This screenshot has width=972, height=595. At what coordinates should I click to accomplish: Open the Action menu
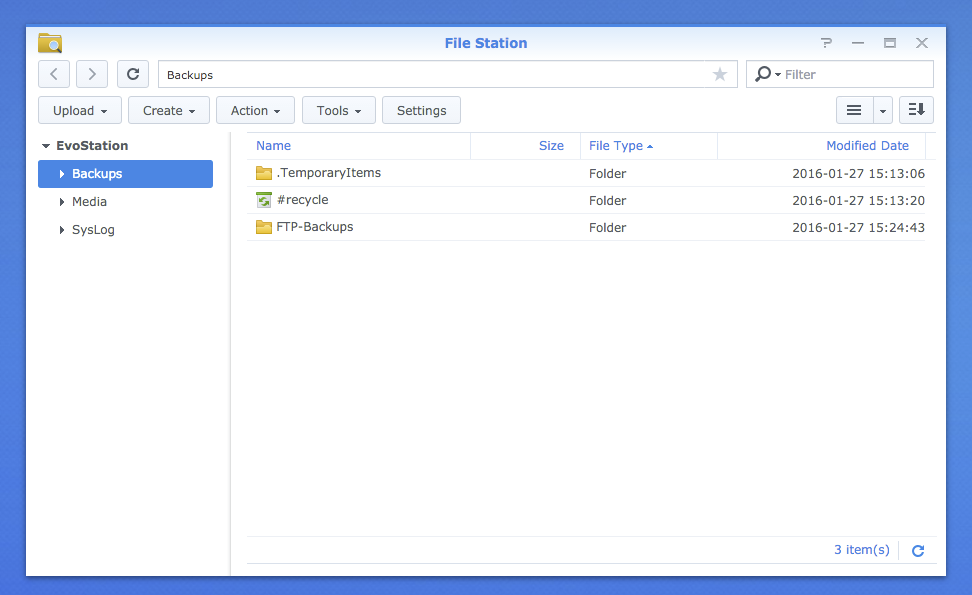coord(255,110)
